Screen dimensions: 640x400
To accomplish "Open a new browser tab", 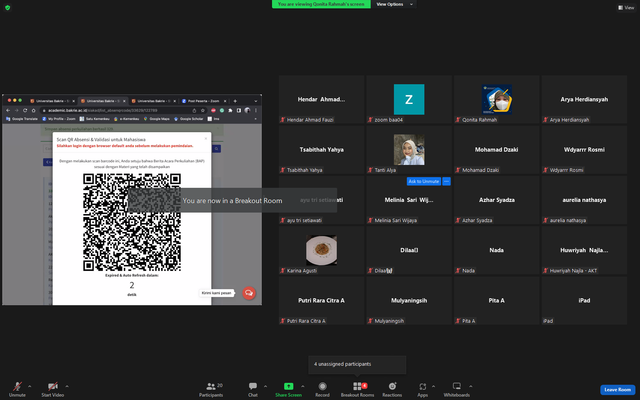I will [x=235, y=101].
